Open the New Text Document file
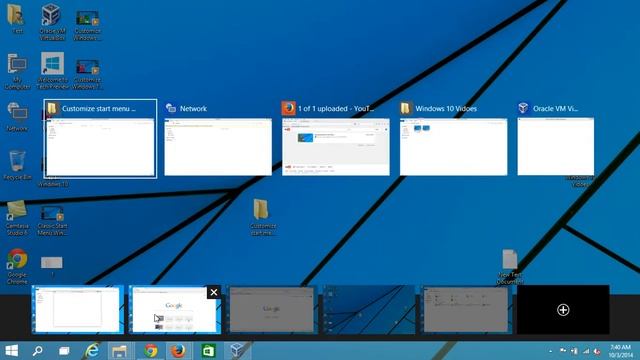This screenshot has width=640, height=360. (509, 266)
